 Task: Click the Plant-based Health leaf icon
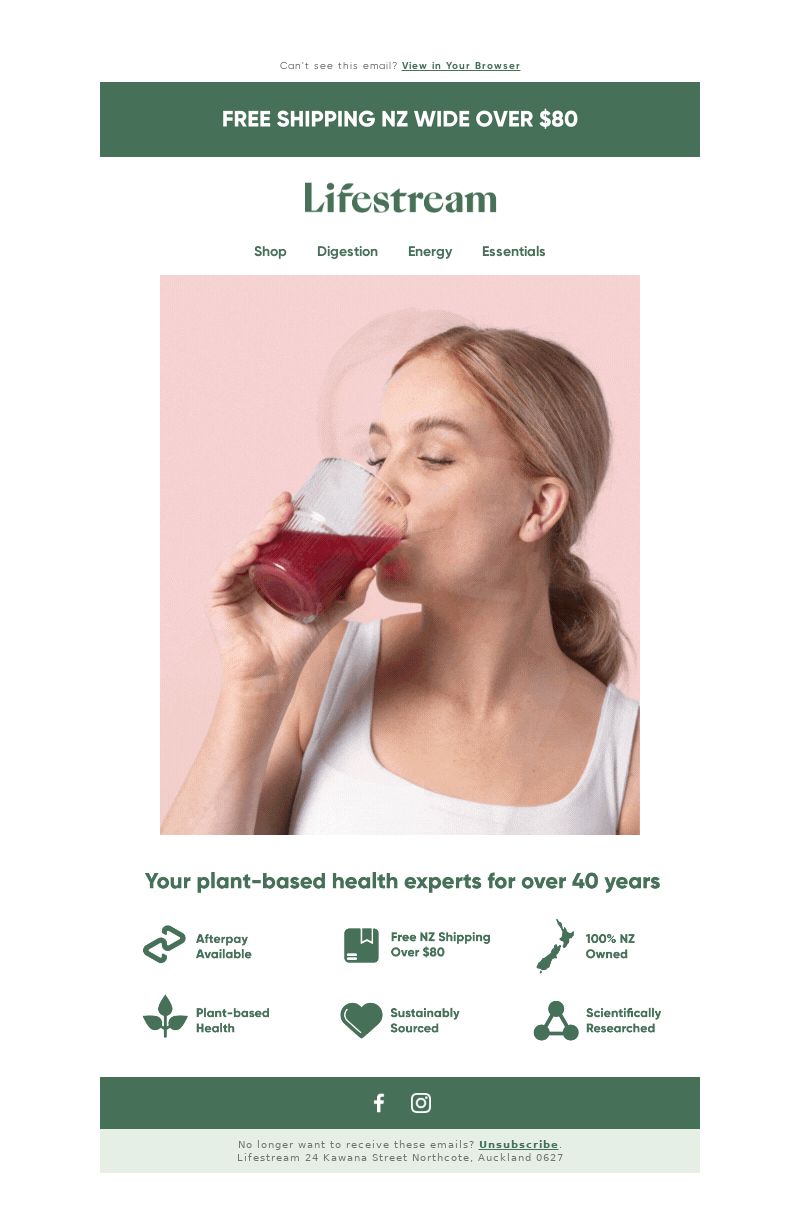[x=165, y=1017]
